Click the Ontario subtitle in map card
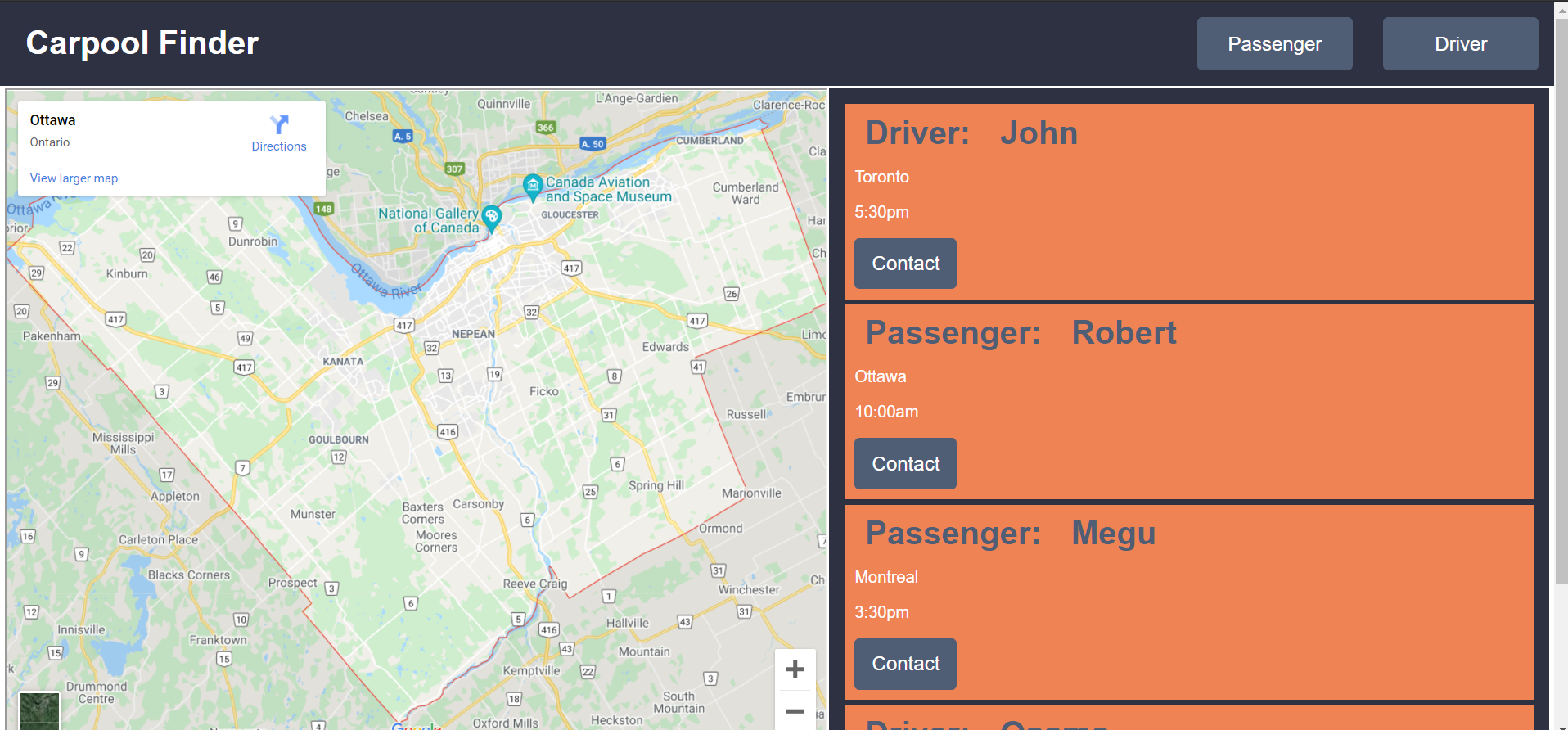 [50, 142]
